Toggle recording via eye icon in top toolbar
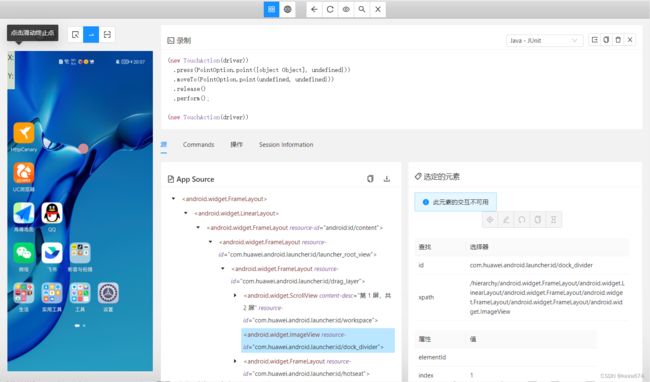Screen dimensions: 650x382 pyautogui.click(x=346, y=9)
